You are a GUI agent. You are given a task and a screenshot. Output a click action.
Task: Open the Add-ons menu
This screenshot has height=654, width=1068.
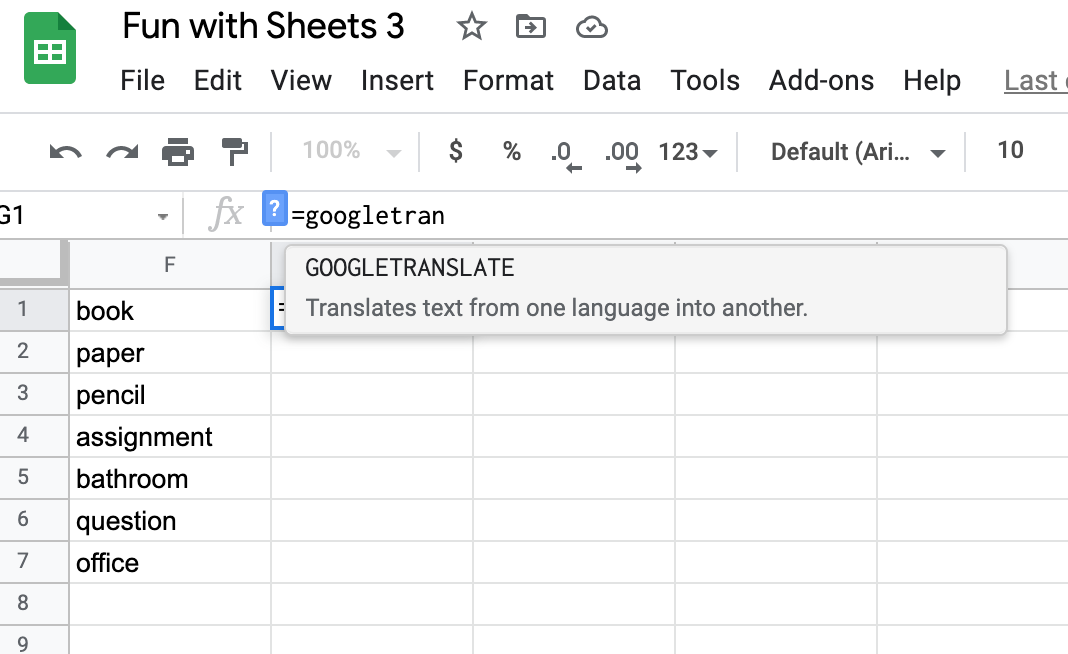(x=821, y=80)
